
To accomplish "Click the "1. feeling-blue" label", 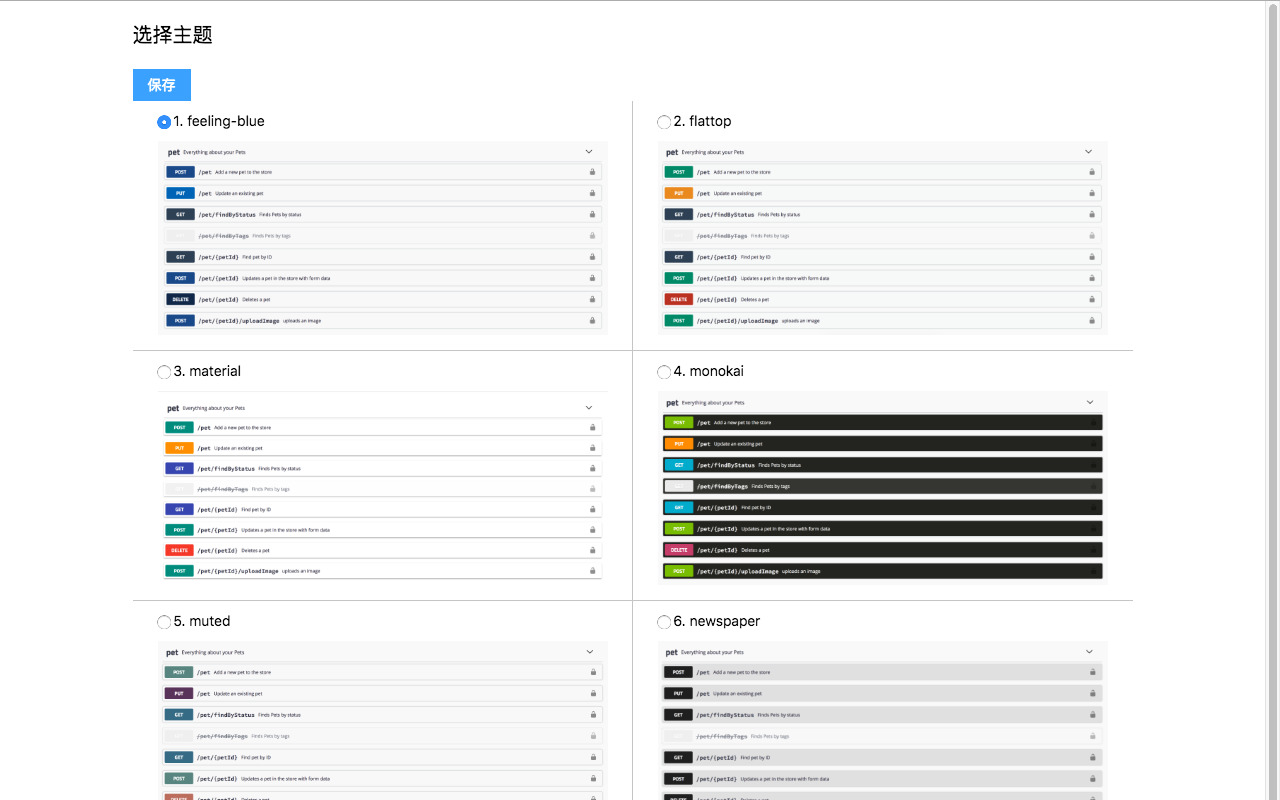I will (219, 121).
